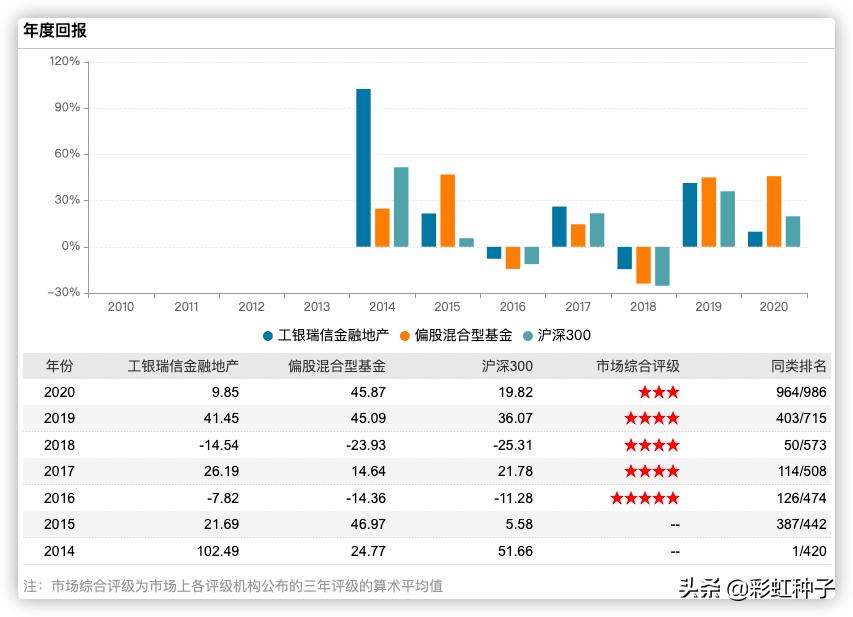Image resolution: width=853 pixels, height=617 pixels.
Task: Expand the 2016 five-star rating details
Action: [x=644, y=498]
